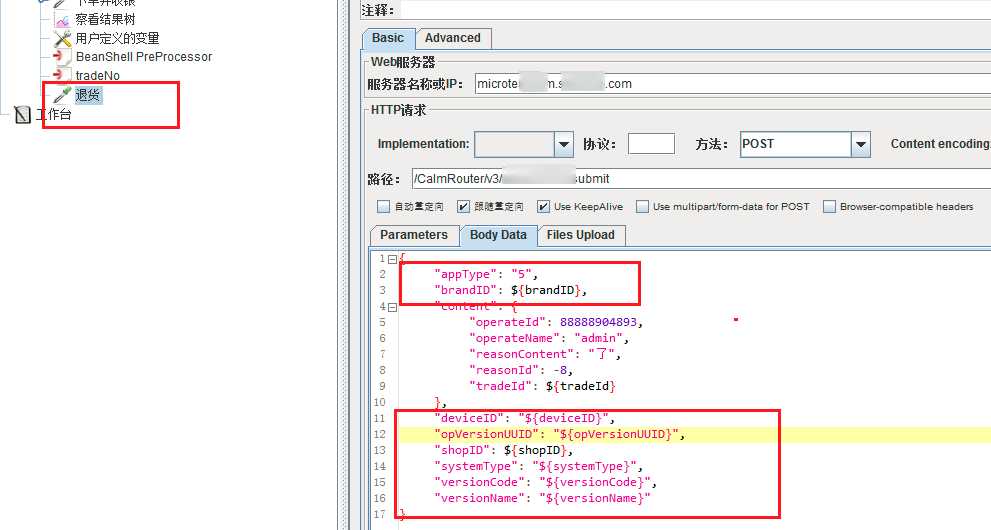
Task: Collapse the content block fold marker on line 4
Action: (392, 307)
